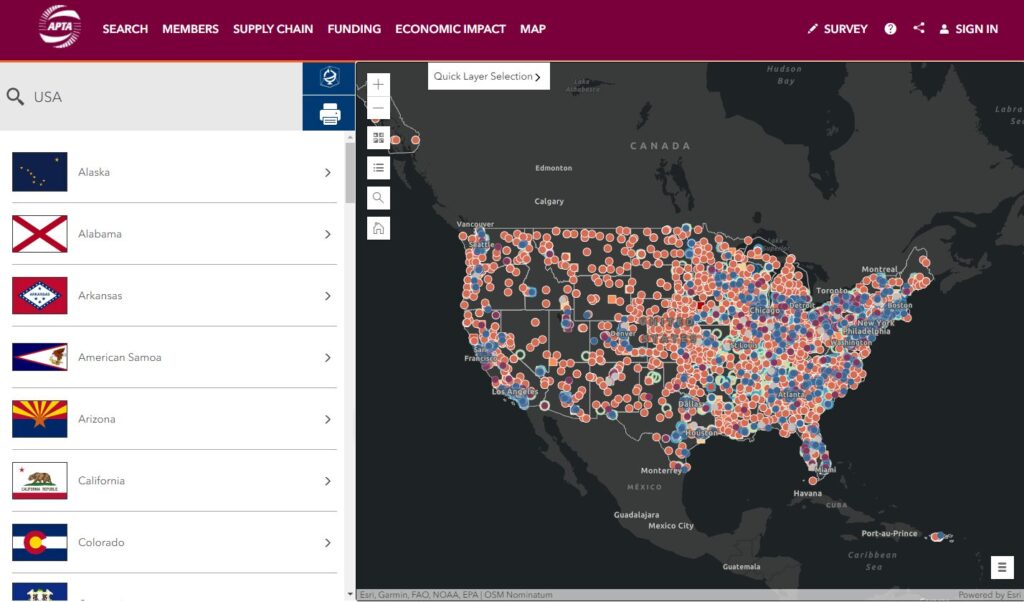
Task: Expand the Arizona state entry
Action: (174, 419)
